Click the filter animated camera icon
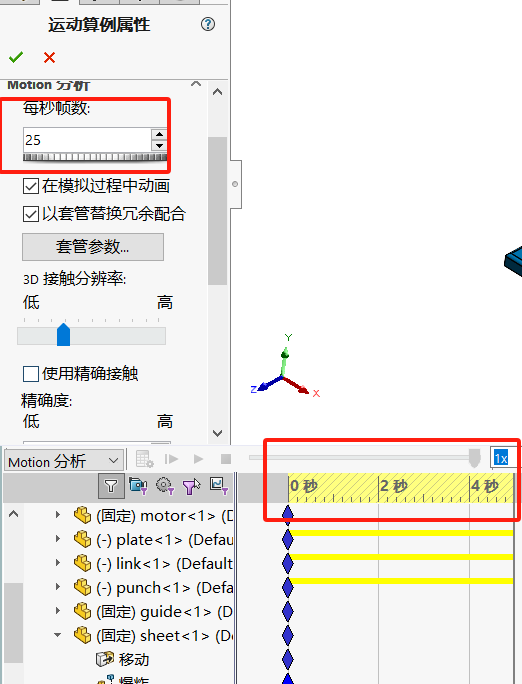The height and width of the screenshot is (684, 522). point(138,486)
